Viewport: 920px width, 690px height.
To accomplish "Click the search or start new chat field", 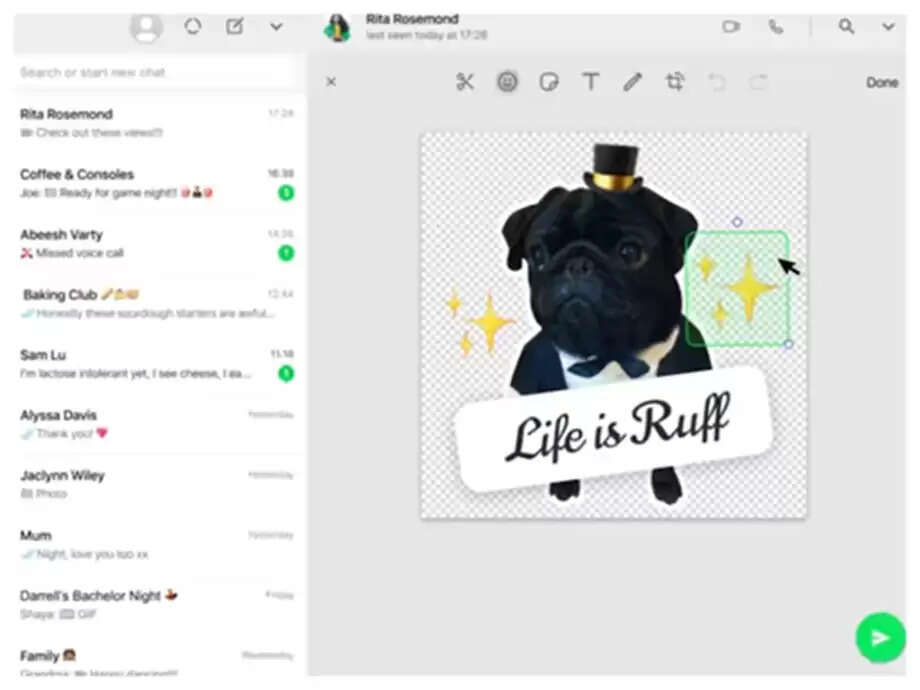I will [150, 71].
